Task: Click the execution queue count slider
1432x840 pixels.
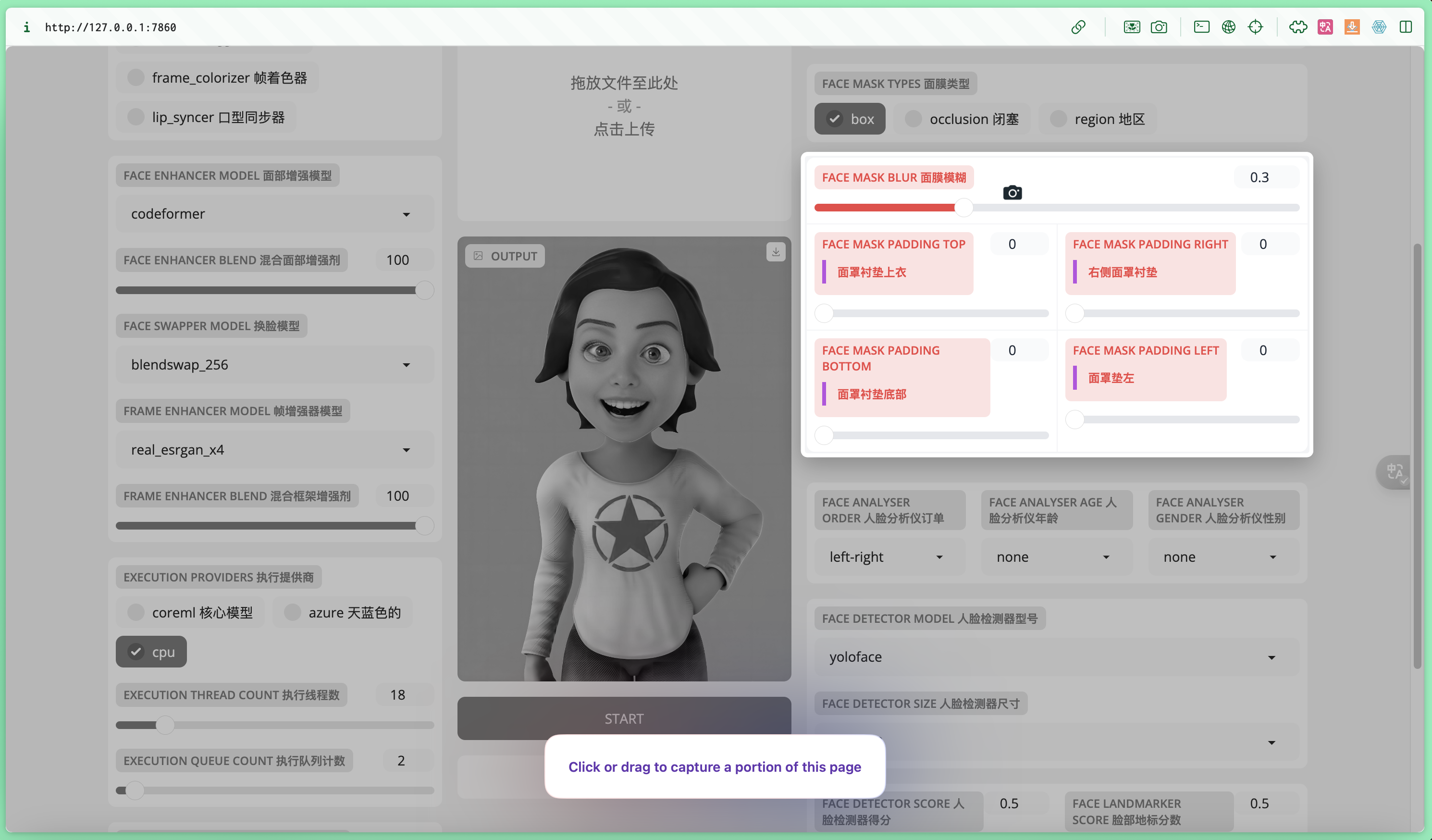Action: tap(275, 791)
